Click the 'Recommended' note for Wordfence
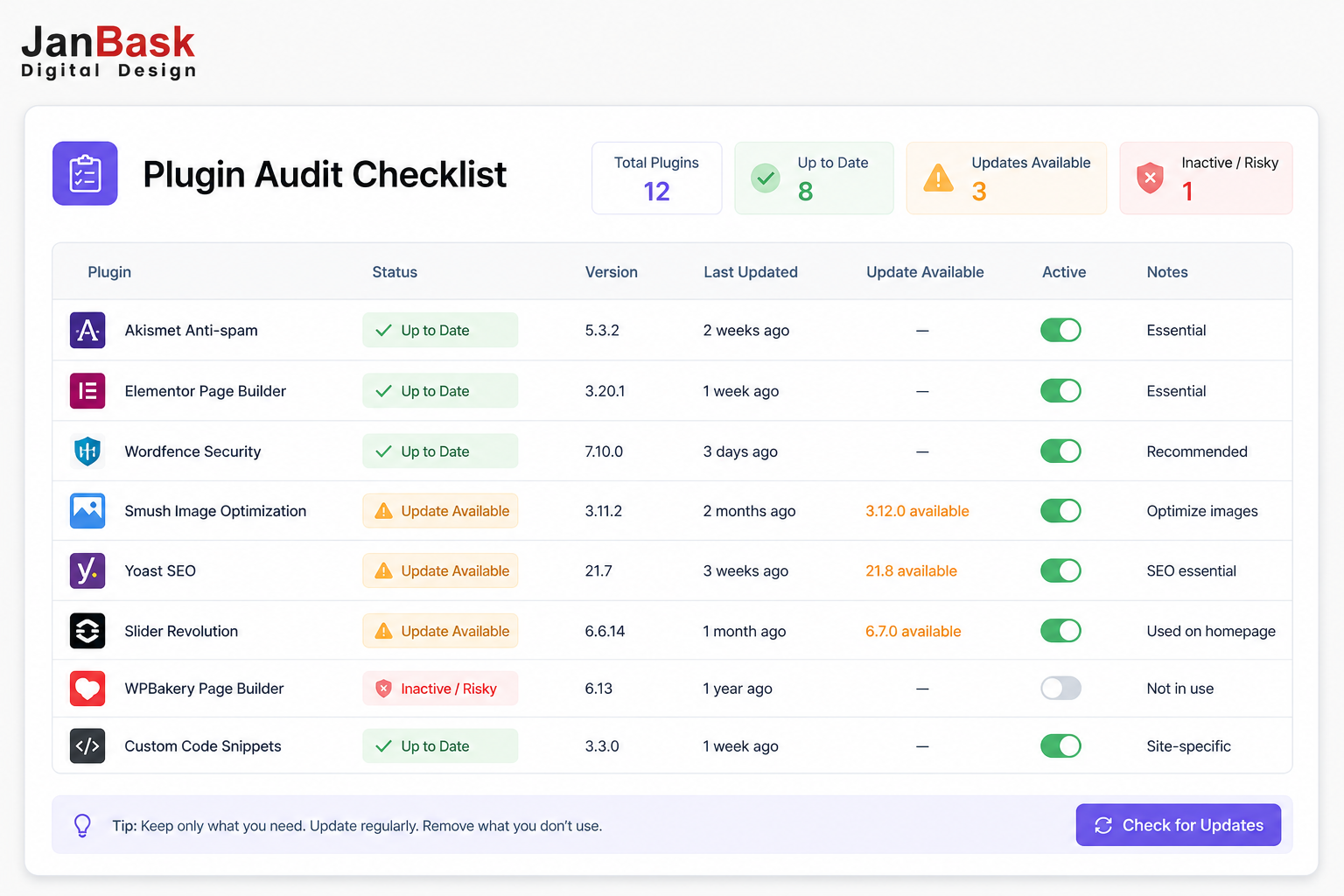The height and width of the screenshot is (896, 1344). point(1197,451)
